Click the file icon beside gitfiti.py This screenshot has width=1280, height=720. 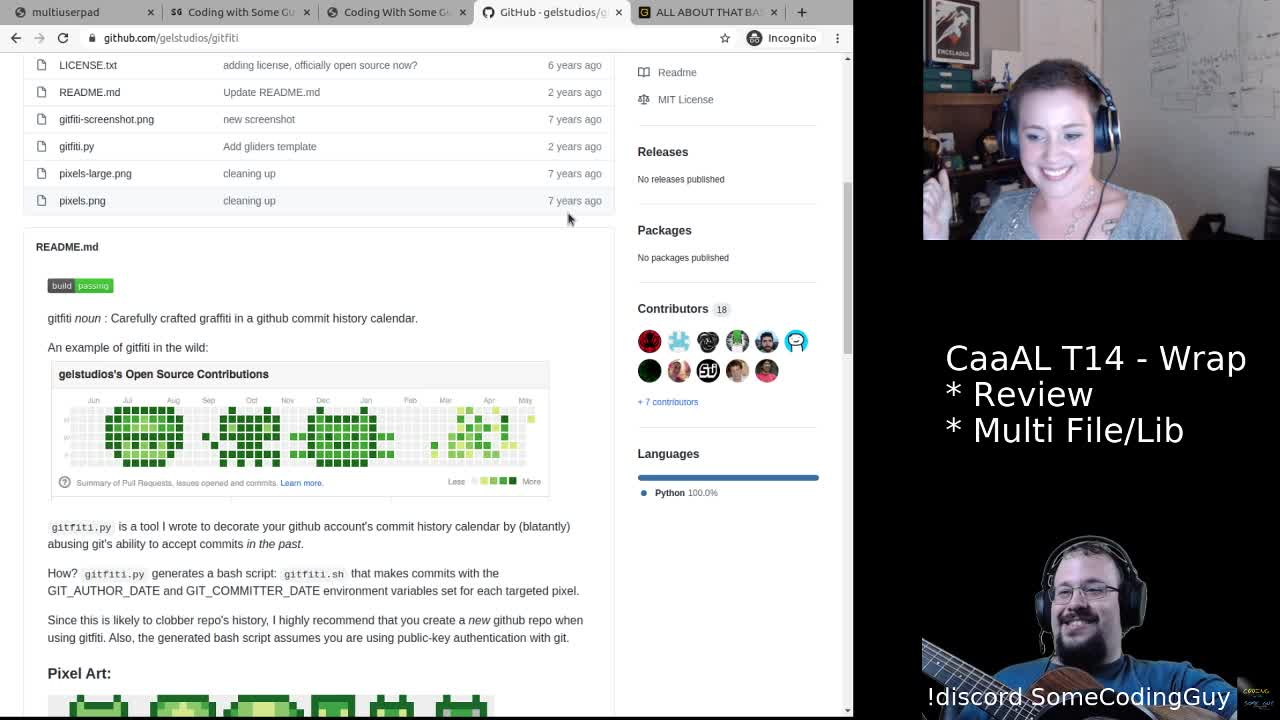pyautogui.click(x=41, y=146)
